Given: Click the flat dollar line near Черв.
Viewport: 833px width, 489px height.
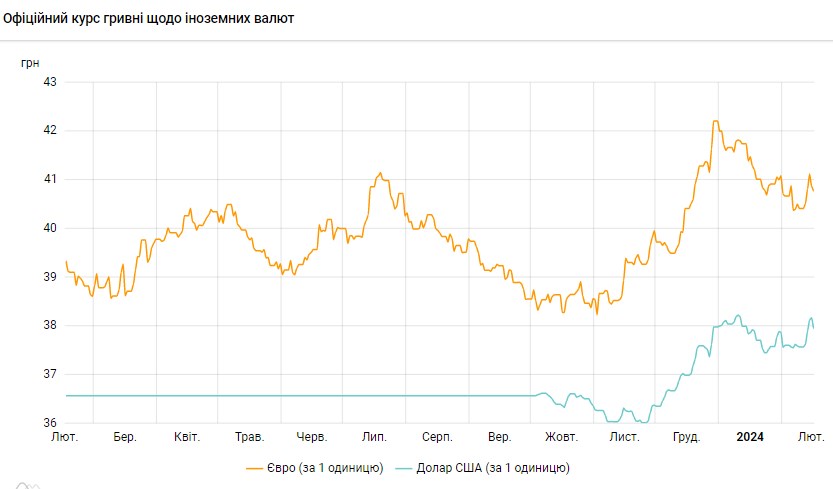Looking at the screenshot, I should (312, 396).
